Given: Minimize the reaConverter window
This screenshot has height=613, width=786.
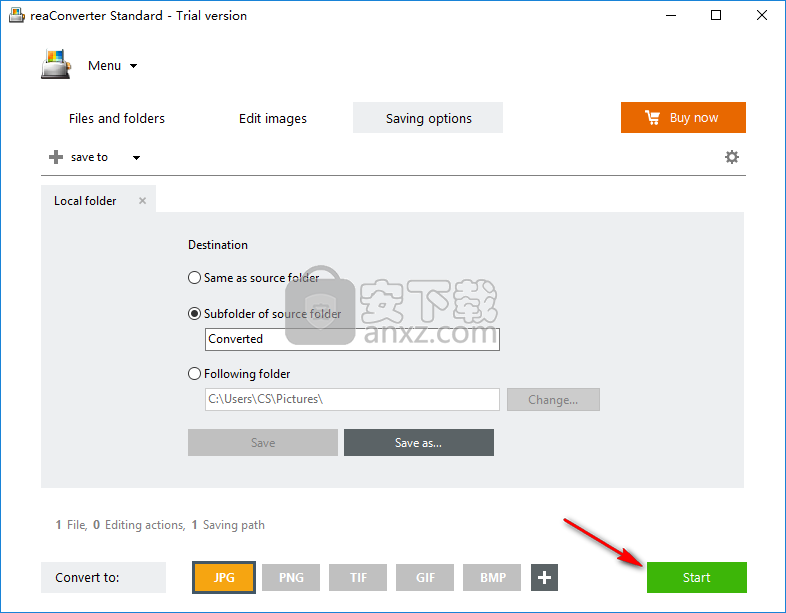Looking at the screenshot, I should click(x=671, y=16).
